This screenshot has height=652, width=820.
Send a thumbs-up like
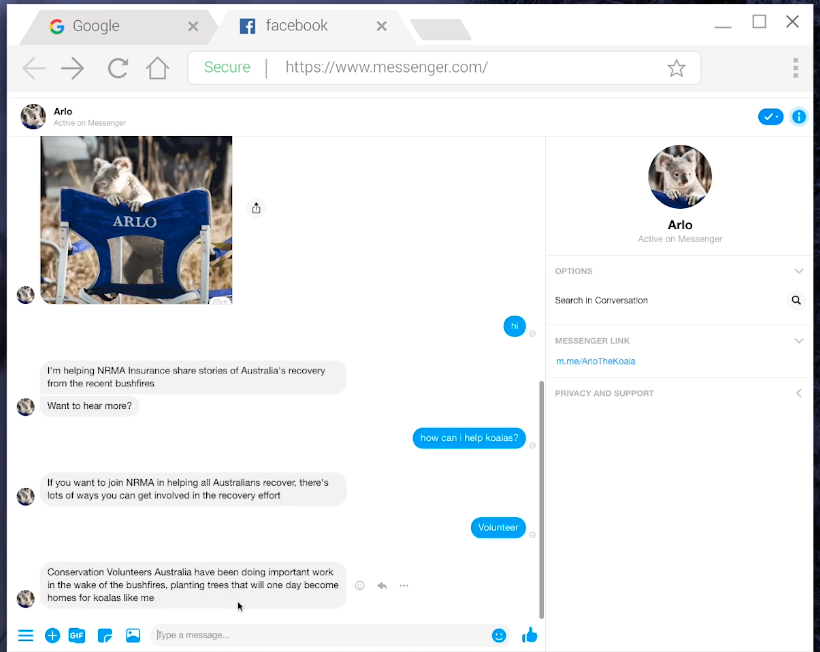point(530,635)
